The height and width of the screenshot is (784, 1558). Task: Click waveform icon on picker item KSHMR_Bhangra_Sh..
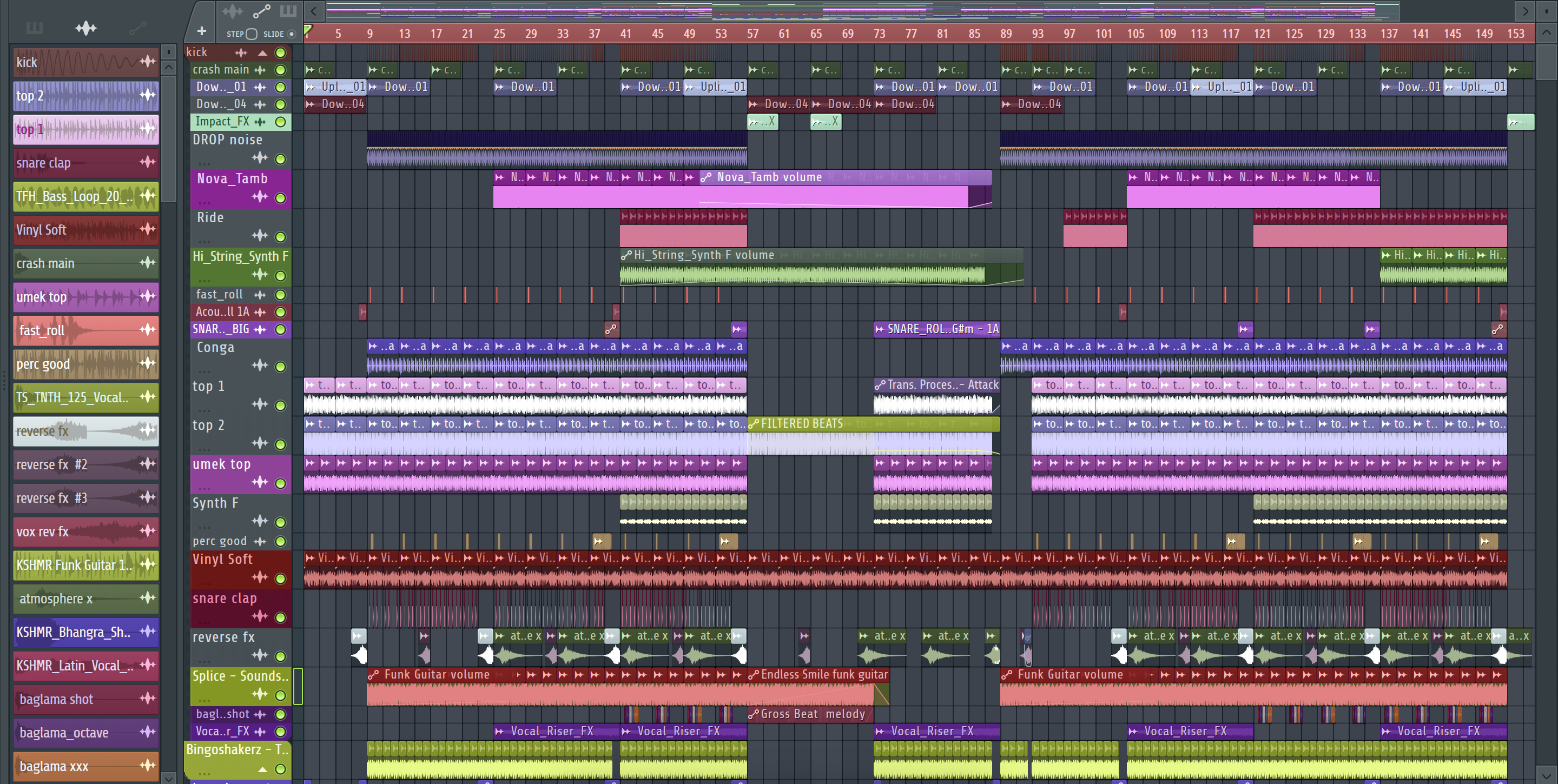[148, 630]
